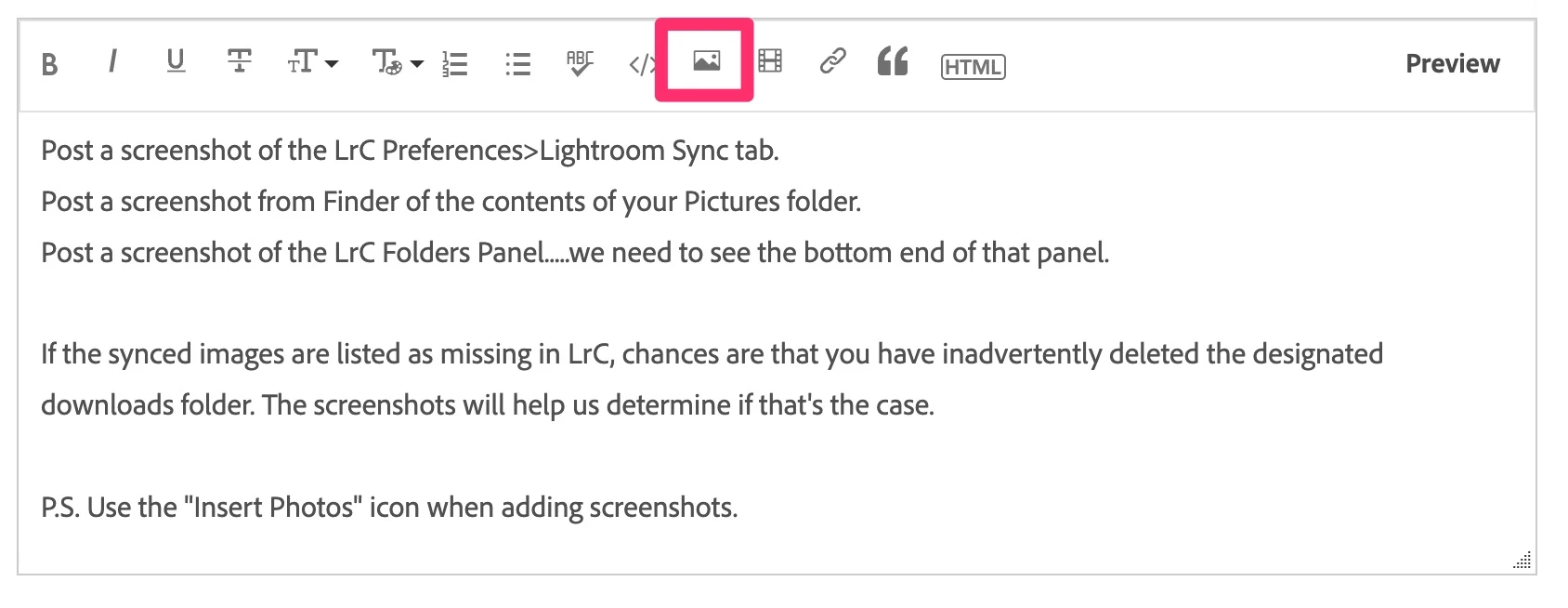
Task: Insert a bulleted list
Action: (517, 63)
